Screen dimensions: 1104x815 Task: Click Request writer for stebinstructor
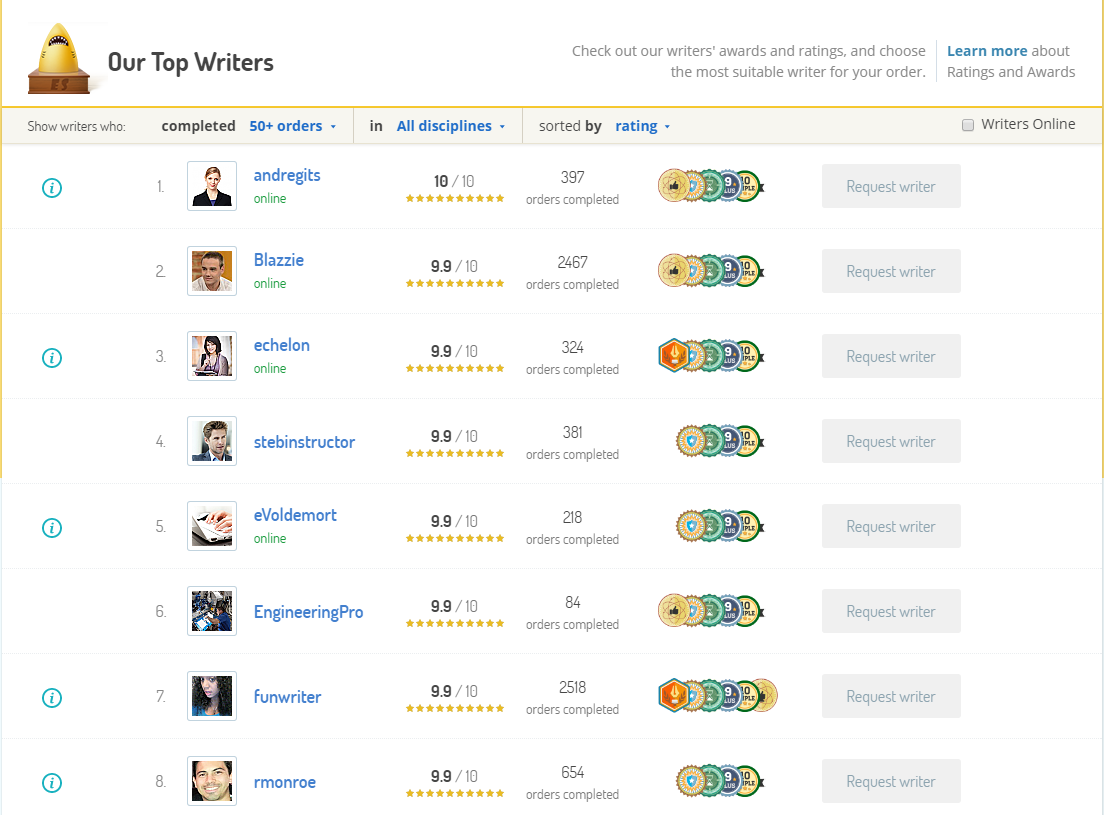[x=891, y=441]
